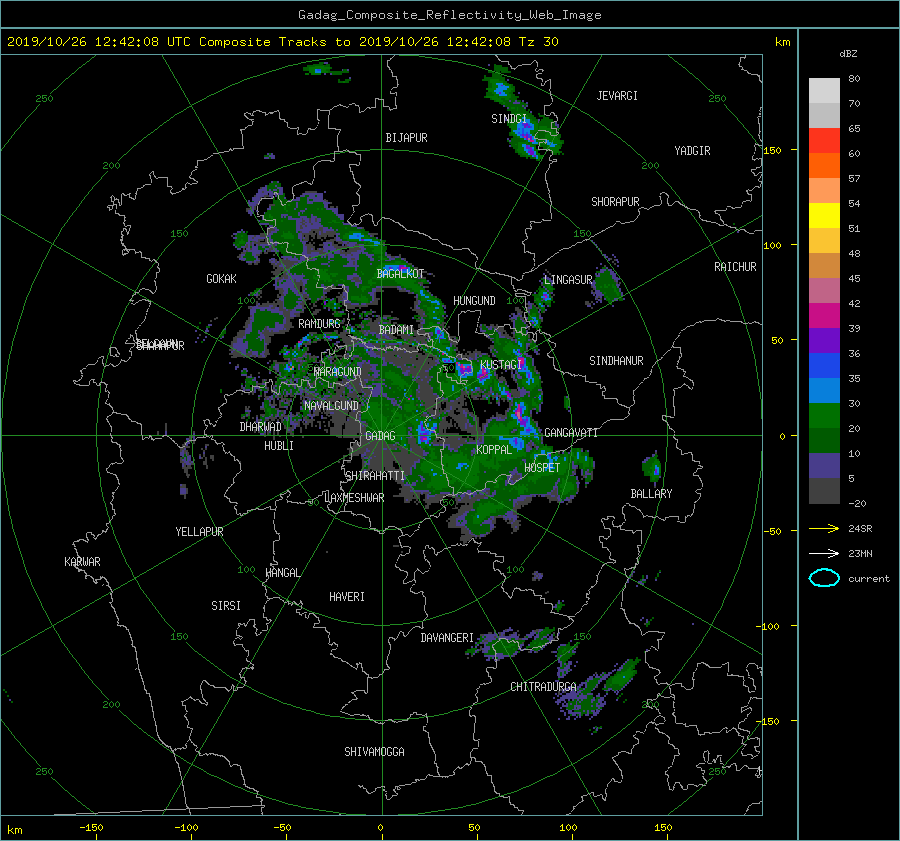Viewport: 900px width, 841px height.
Task: Click the SINDGI city label
Action: [509, 119]
